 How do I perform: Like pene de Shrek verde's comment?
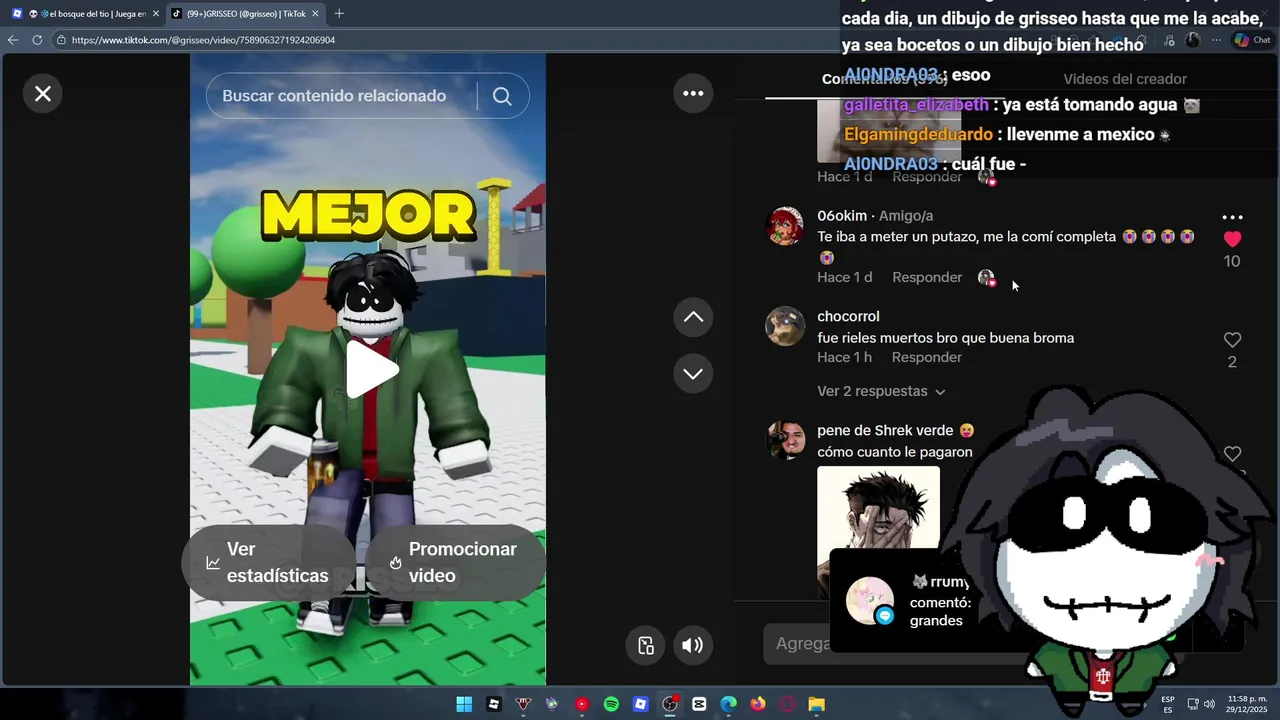(x=1232, y=454)
